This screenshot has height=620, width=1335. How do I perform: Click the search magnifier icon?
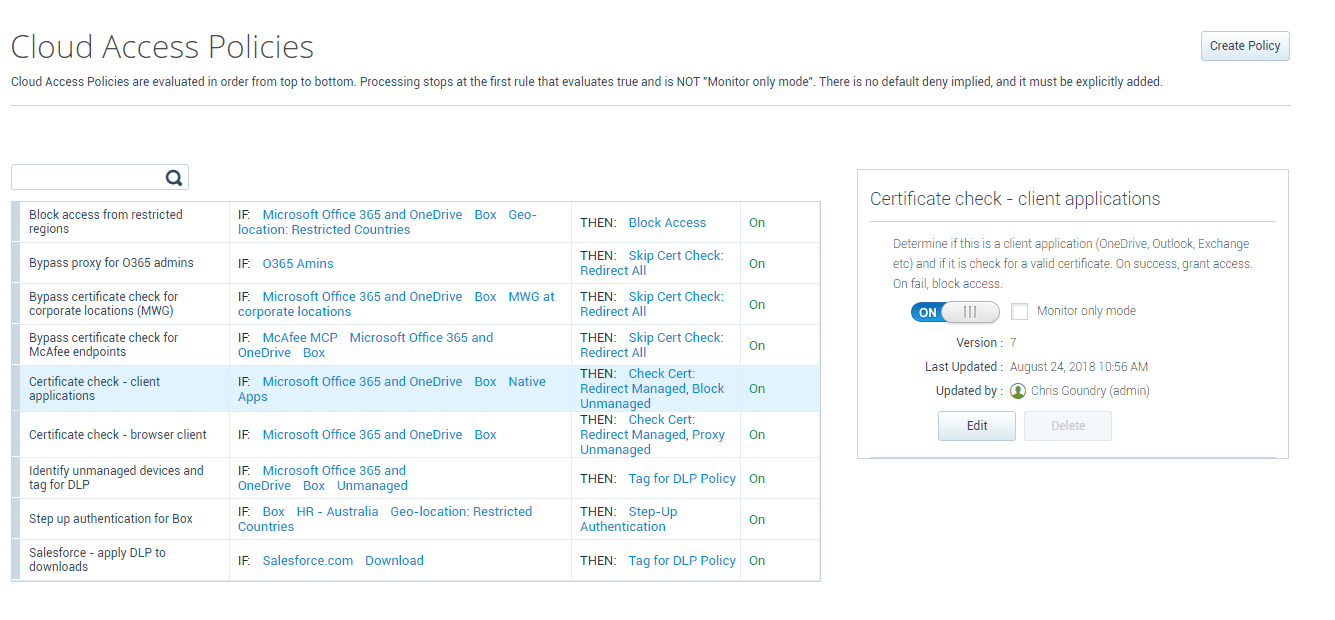[x=174, y=178]
